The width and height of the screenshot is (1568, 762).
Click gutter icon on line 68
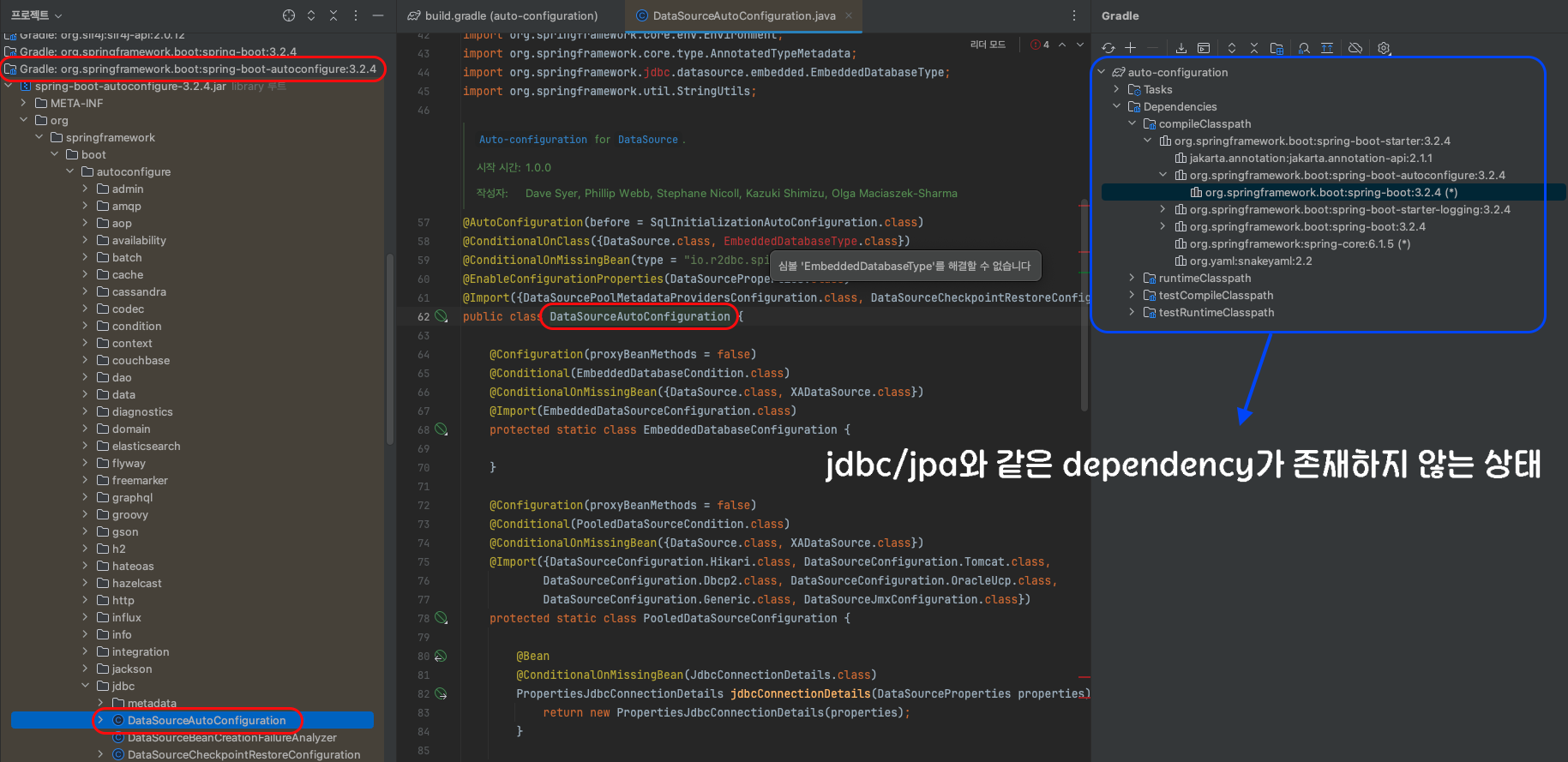tap(441, 429)
